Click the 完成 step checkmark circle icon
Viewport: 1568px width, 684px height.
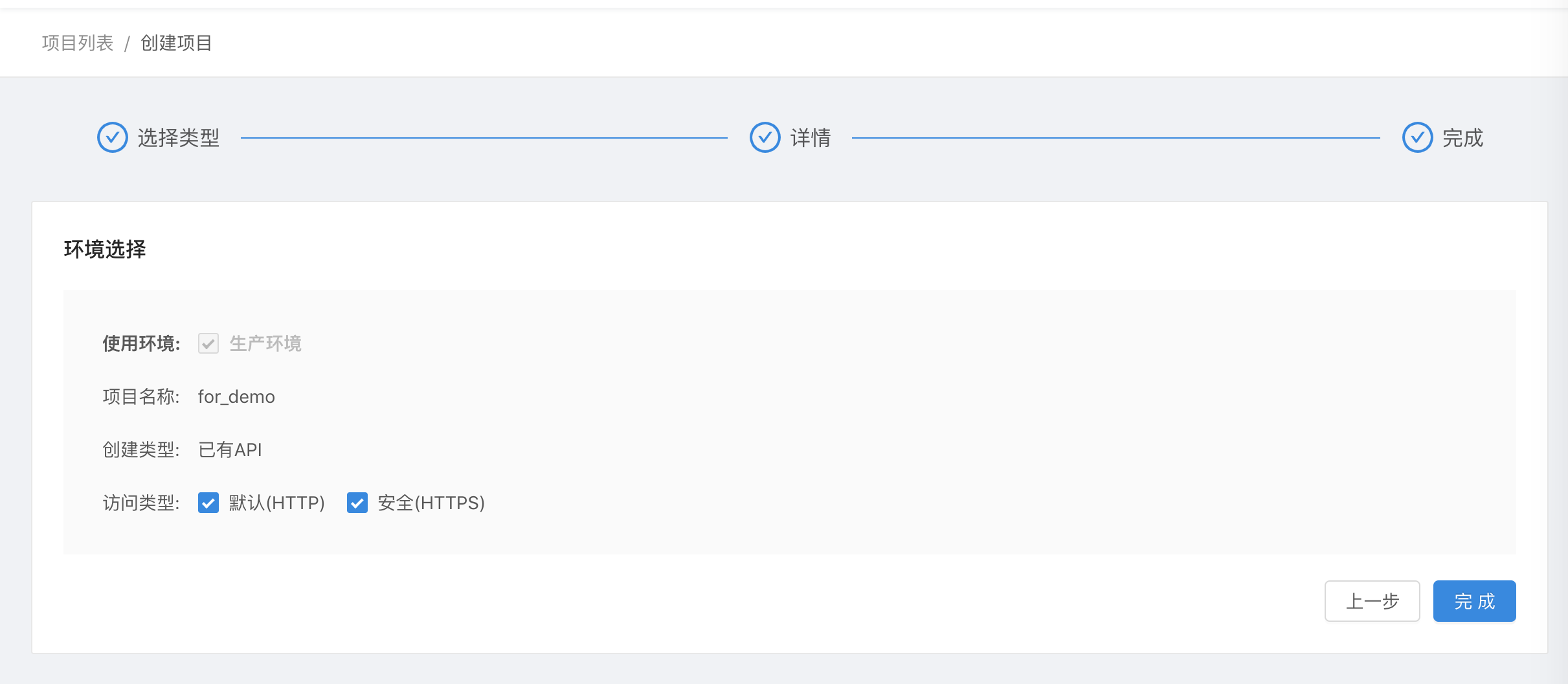coord(1417,137)
